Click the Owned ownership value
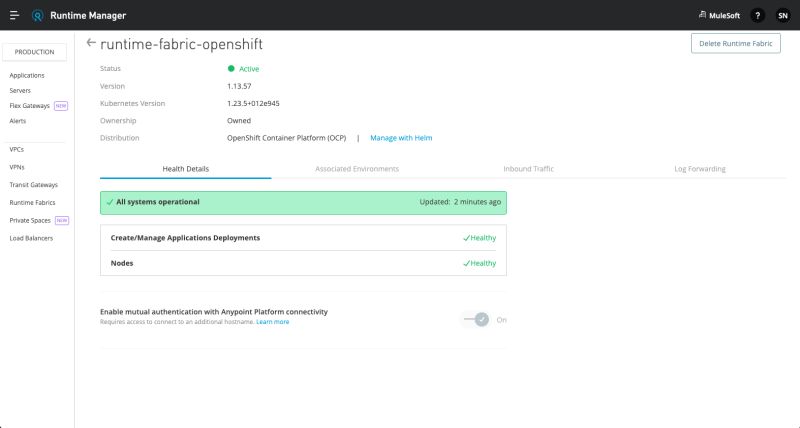 [239, 121]
